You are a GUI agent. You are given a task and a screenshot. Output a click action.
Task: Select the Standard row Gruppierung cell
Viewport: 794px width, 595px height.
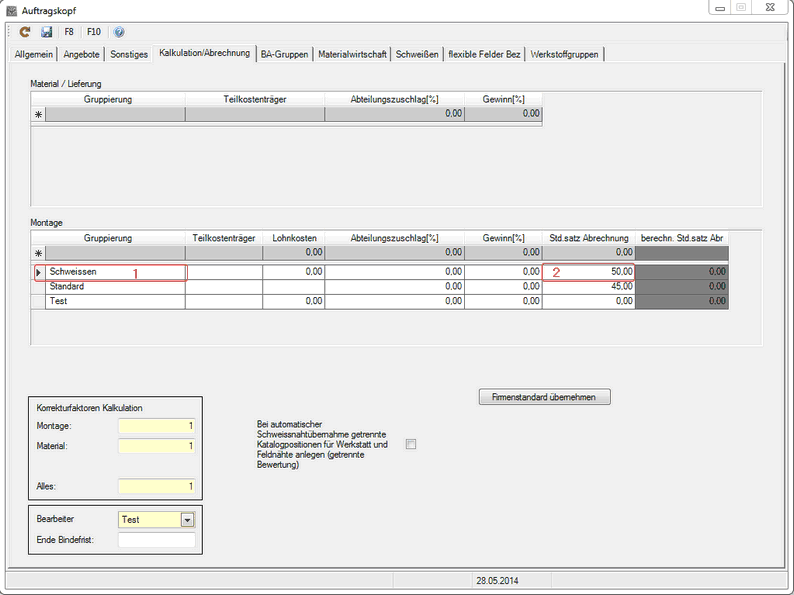coord(116,287)
